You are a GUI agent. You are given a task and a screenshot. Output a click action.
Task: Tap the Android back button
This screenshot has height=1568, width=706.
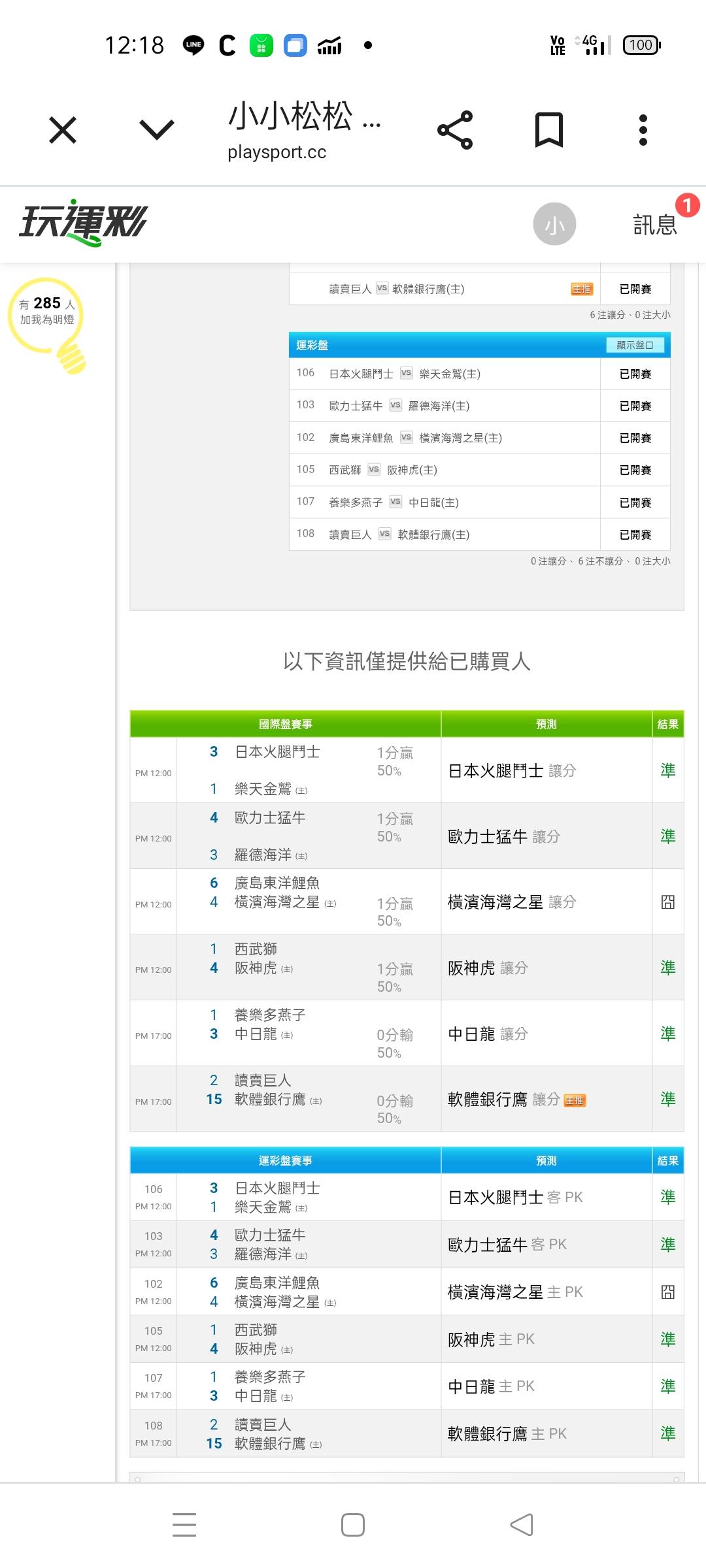tap(522, 1525)
